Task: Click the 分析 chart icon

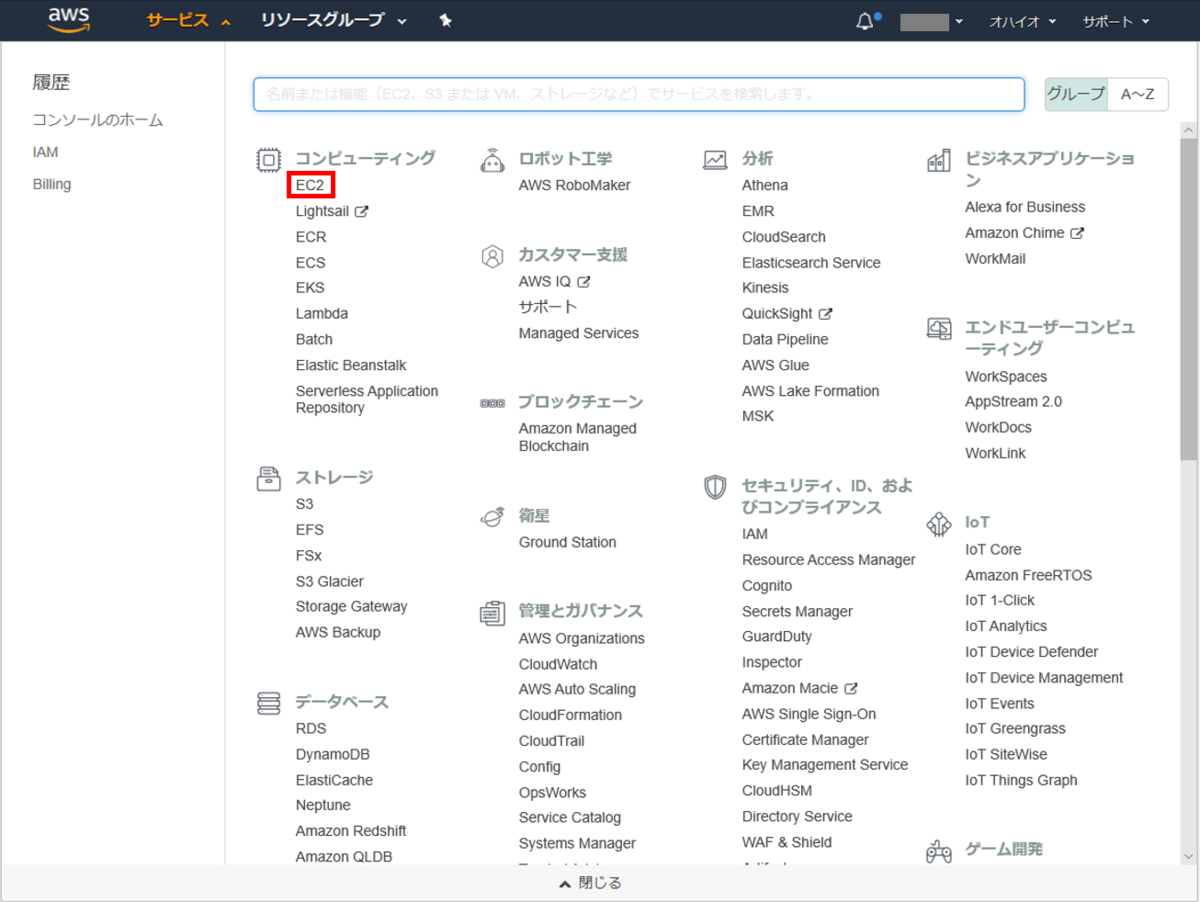Action: click(715, 159)
